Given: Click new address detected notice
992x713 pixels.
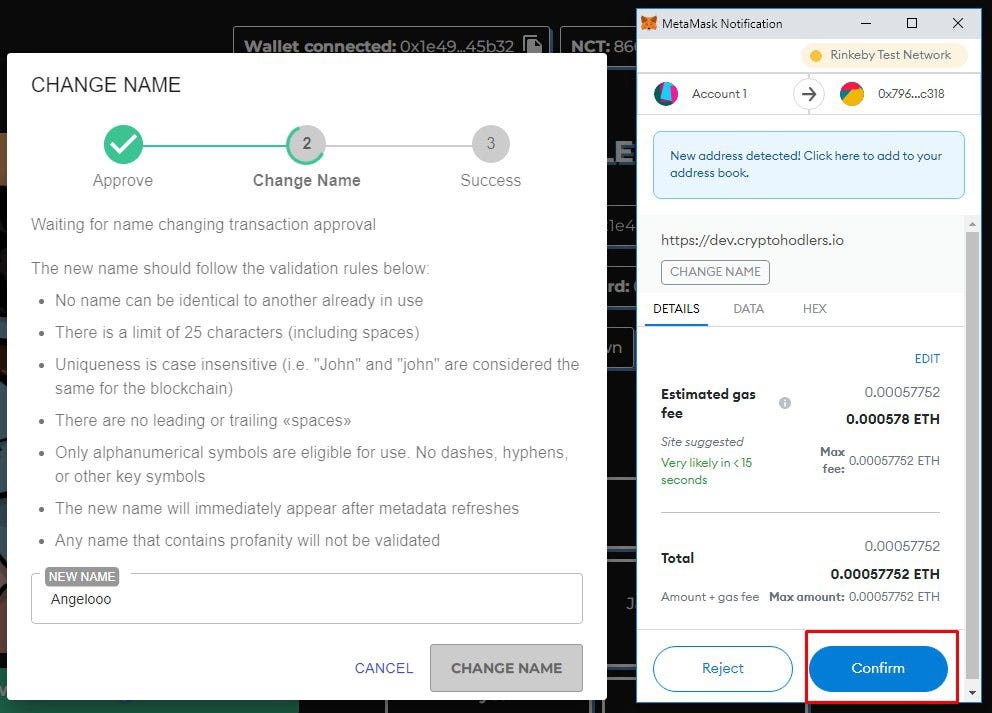Looking at the screenshot, I should (x=809, y=164).
